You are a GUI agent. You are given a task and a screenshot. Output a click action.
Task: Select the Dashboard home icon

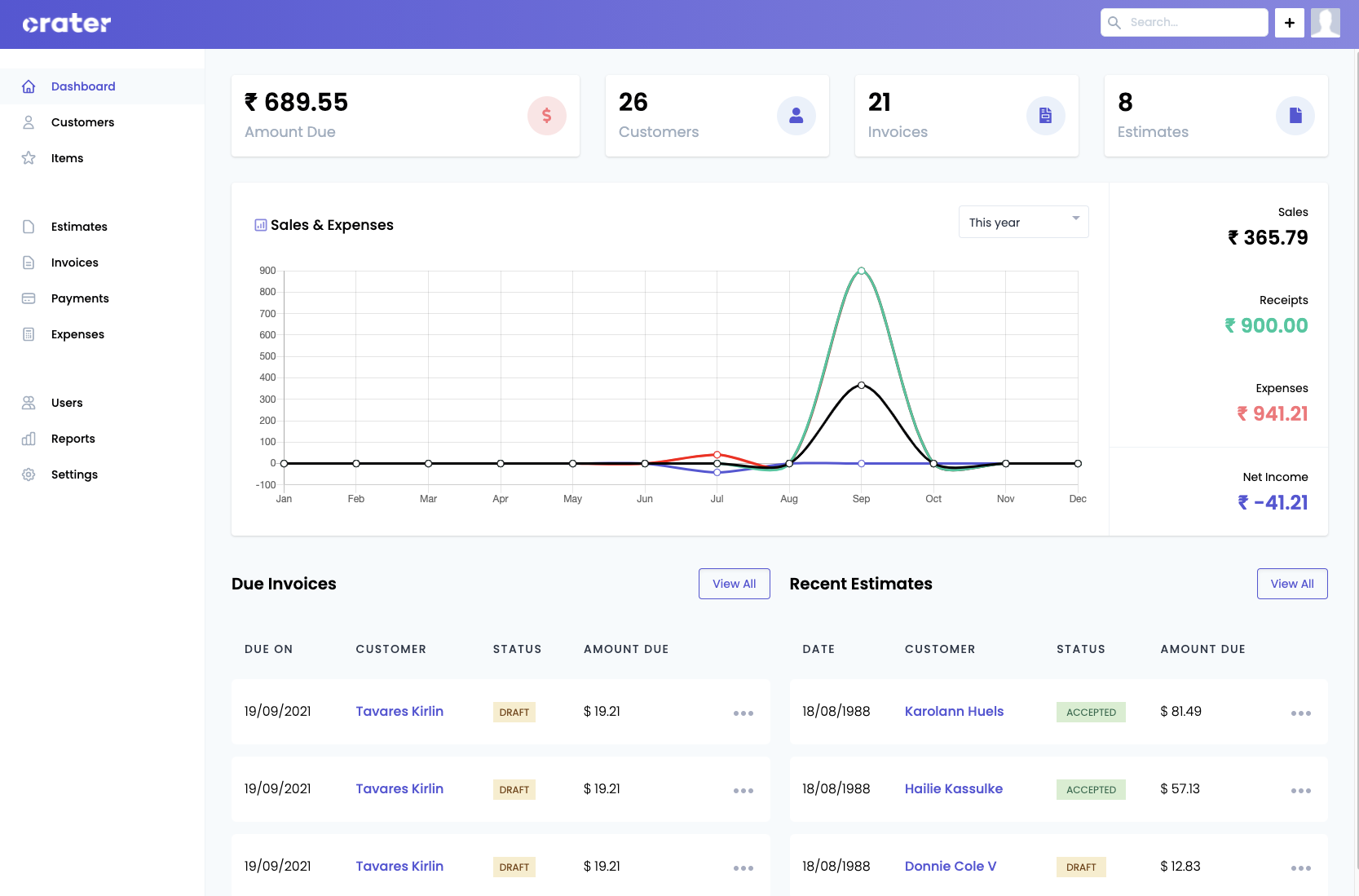coord(29,86)
